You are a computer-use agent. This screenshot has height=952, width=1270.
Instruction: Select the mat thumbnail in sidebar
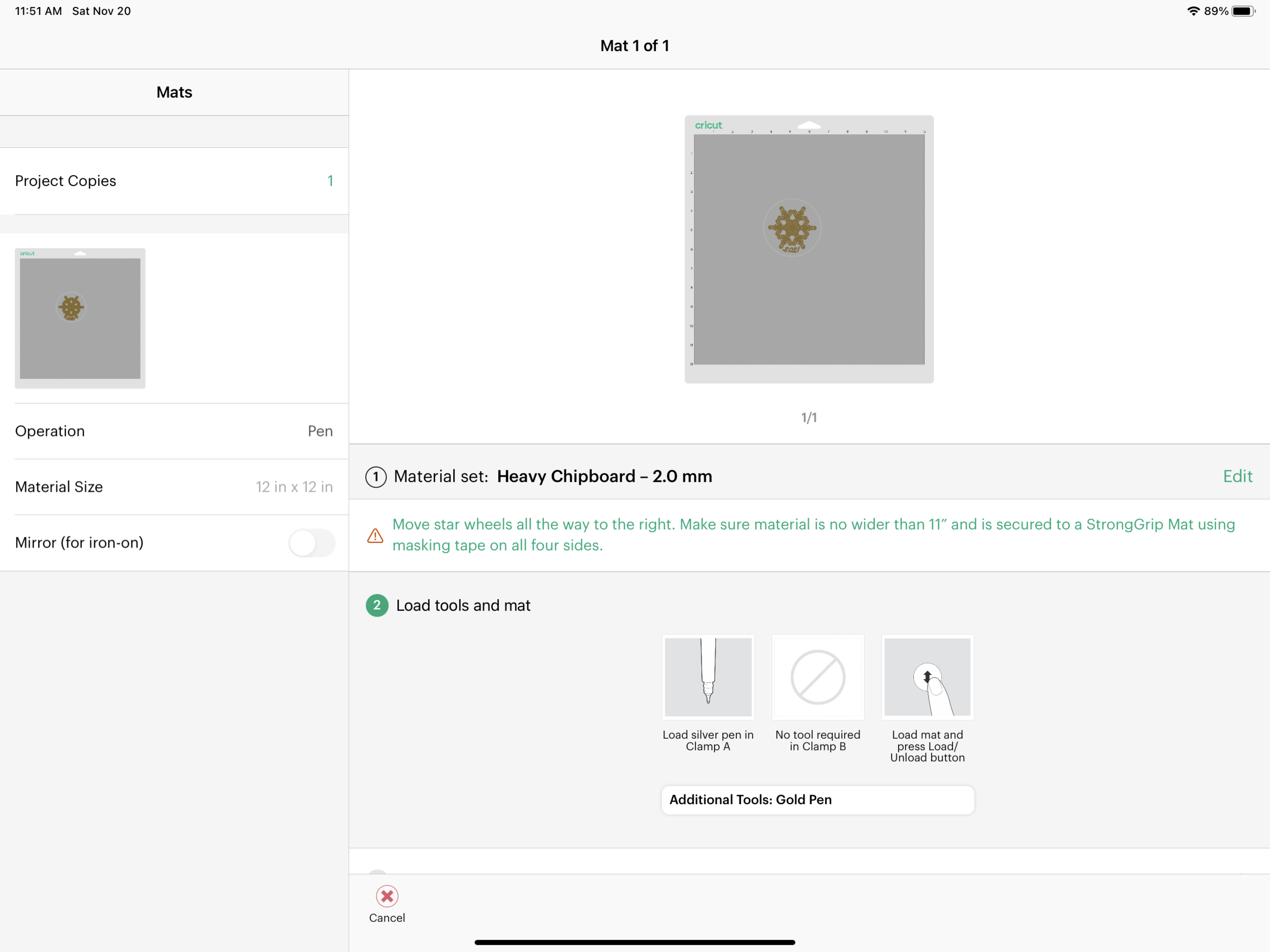click(80, 318)
